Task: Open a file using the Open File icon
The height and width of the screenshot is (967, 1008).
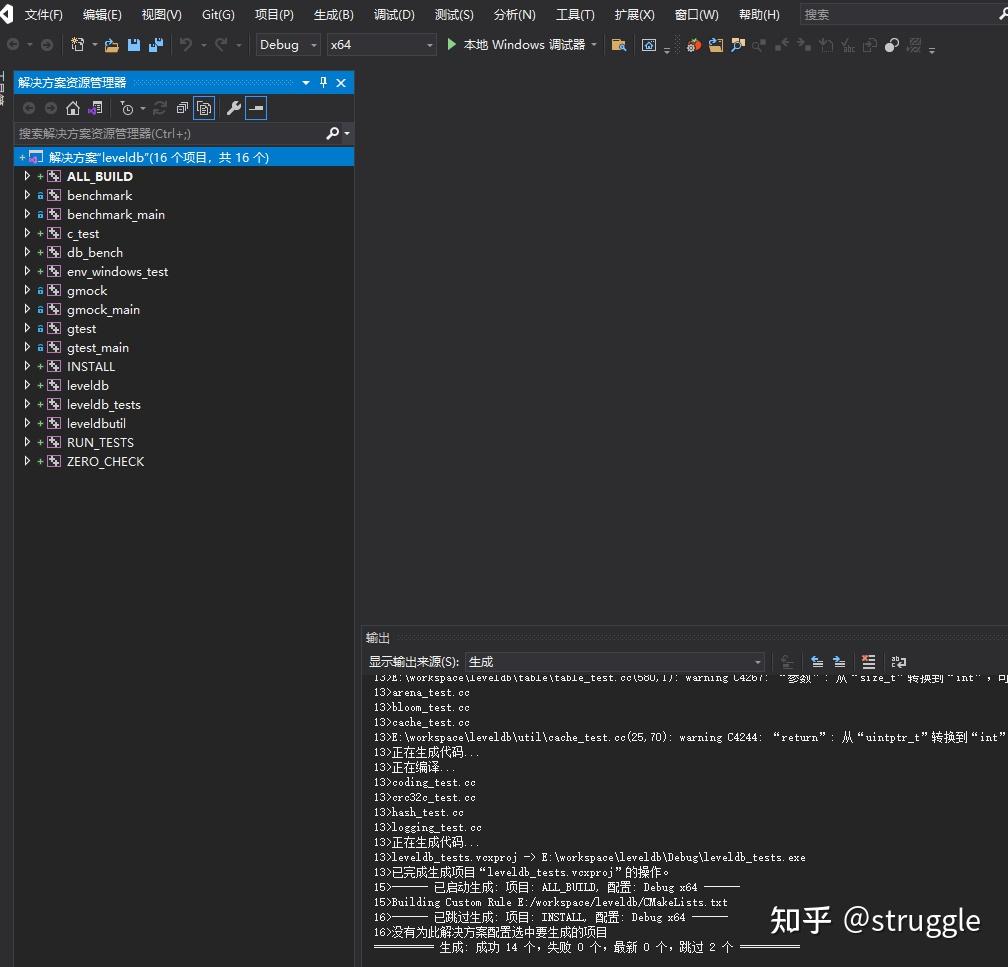Action: pos(110,45)
